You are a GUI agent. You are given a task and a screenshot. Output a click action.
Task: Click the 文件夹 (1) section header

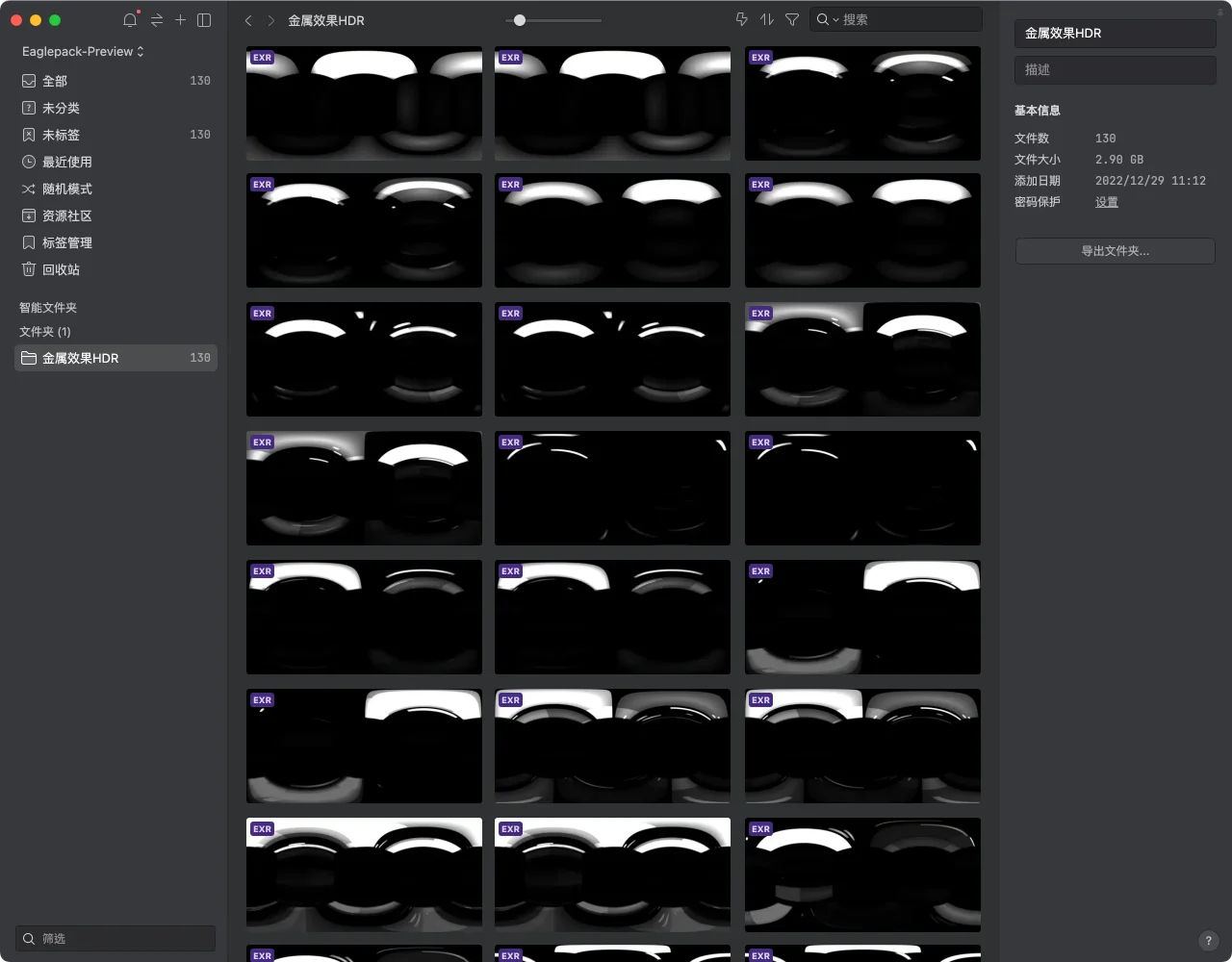tap(45, 332)
